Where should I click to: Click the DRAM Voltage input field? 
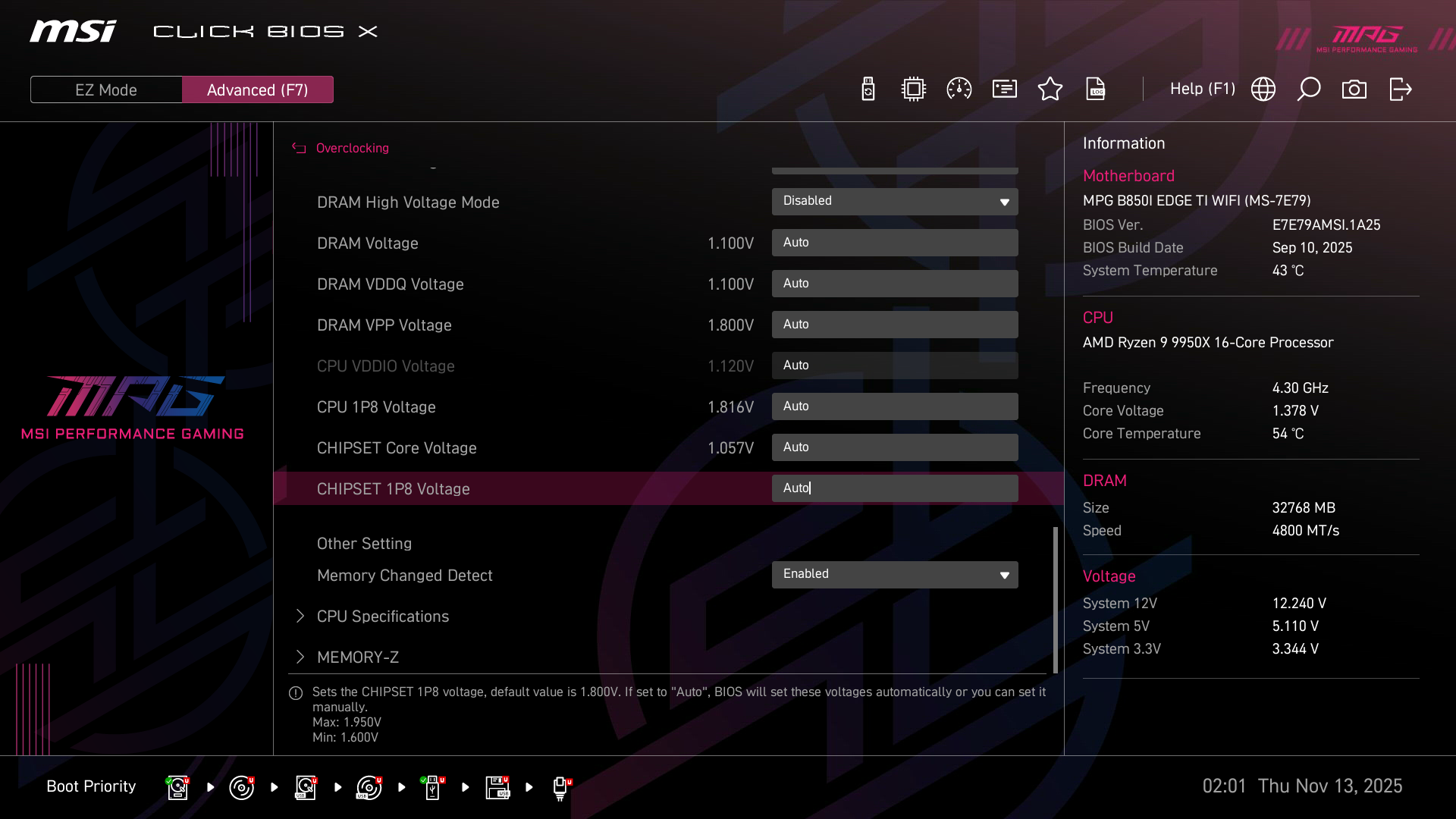coord(895,243)
